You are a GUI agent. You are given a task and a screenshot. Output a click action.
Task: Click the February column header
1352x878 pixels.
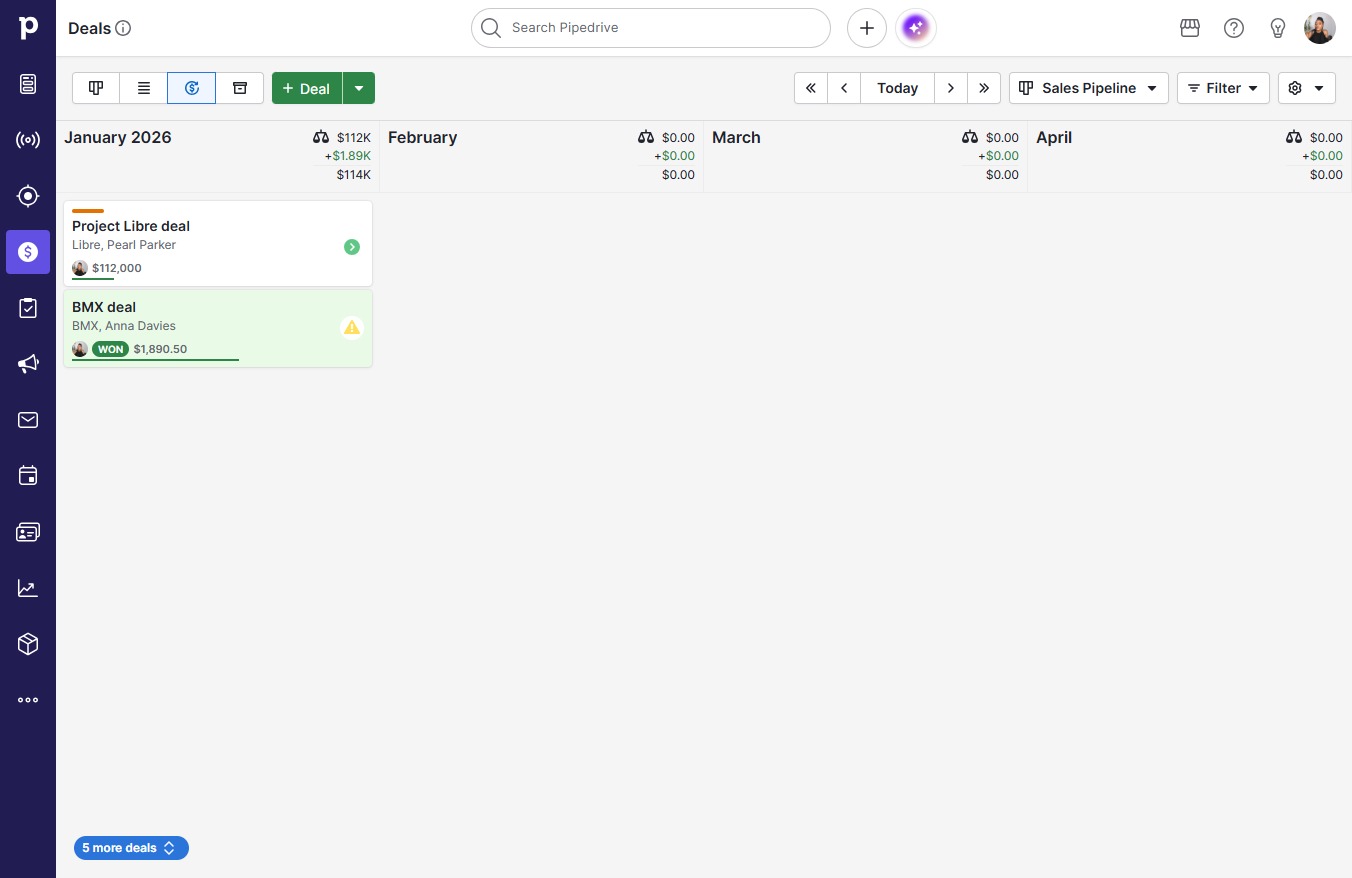point(423,138)
